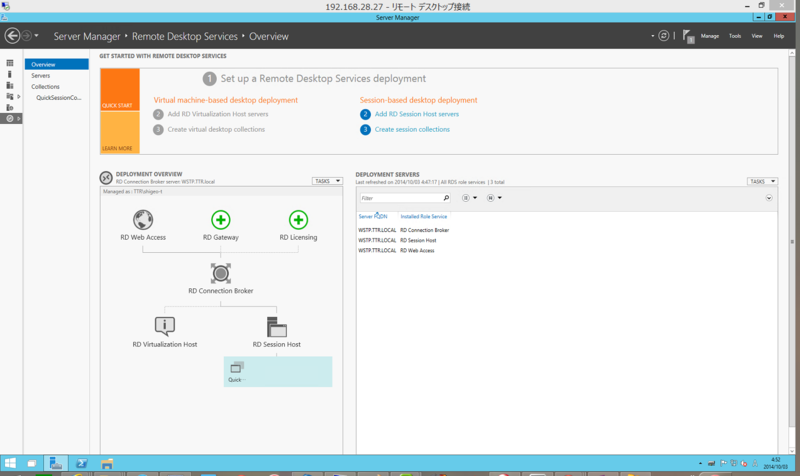Expand File and Storage Services arrow
The width and height of the screenshot is (800, 476).
[x=19, y=96]
